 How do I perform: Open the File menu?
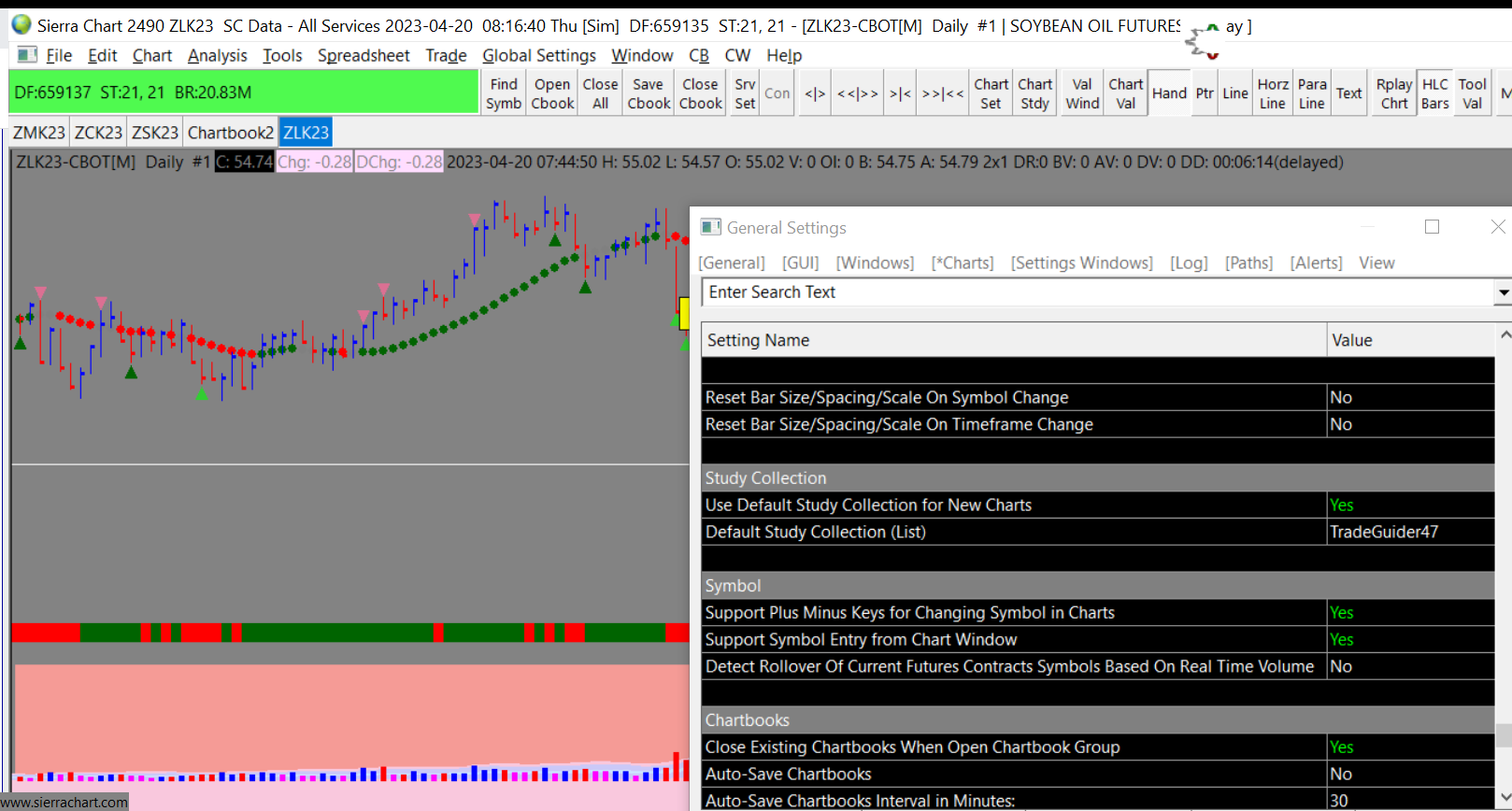(x=59, y=55)
